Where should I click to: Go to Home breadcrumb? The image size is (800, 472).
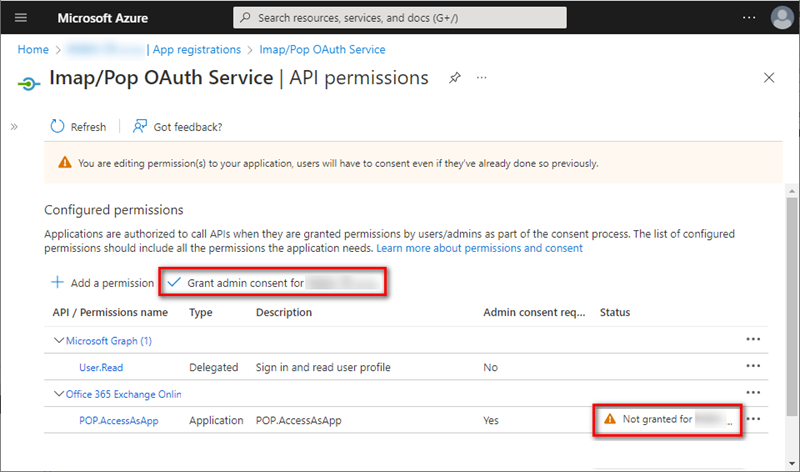[33, 49]
